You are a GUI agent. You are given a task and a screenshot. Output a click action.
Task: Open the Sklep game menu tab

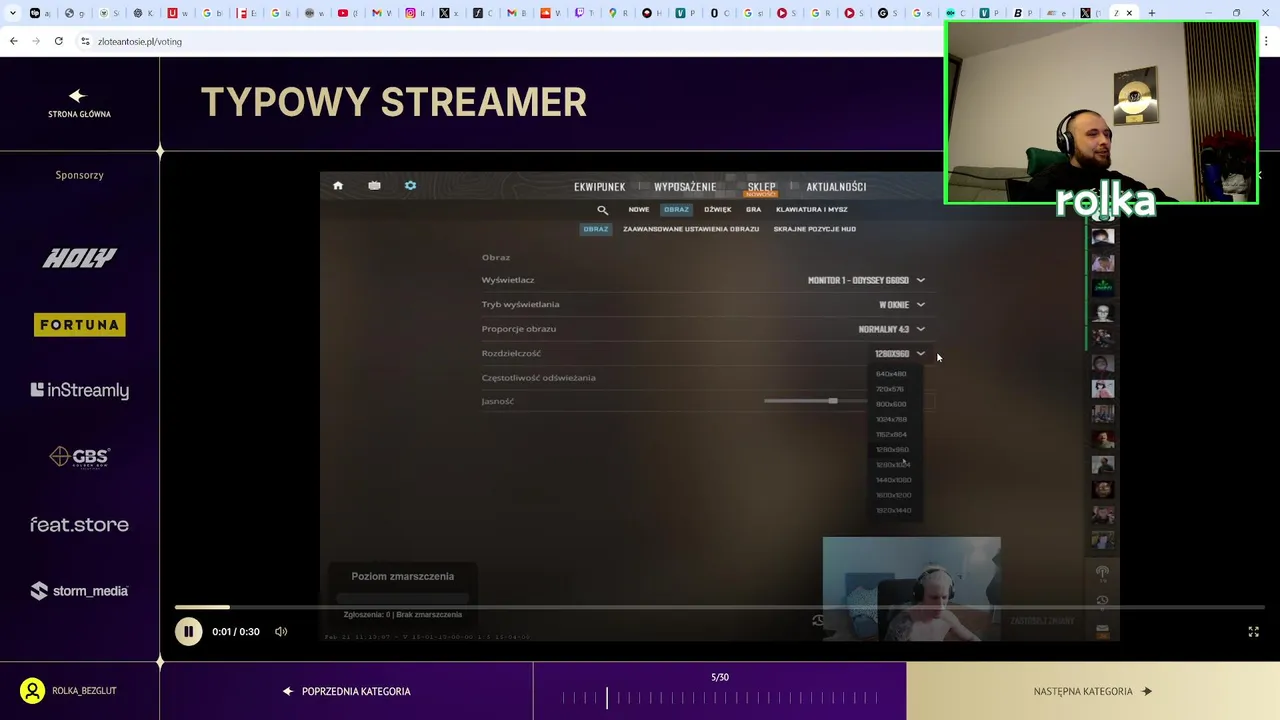[761, 187]
